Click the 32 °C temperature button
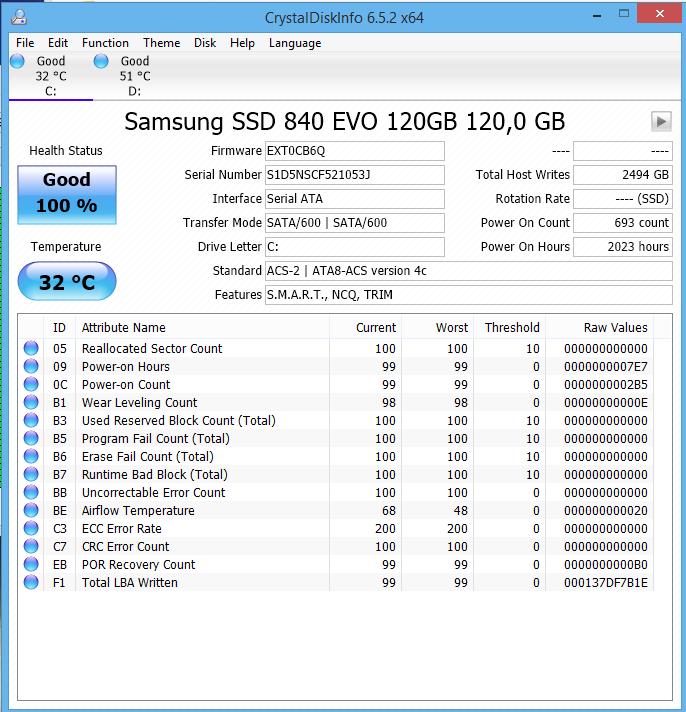The height and width of the screenshot is (712, 686). (x=67, y=282)
